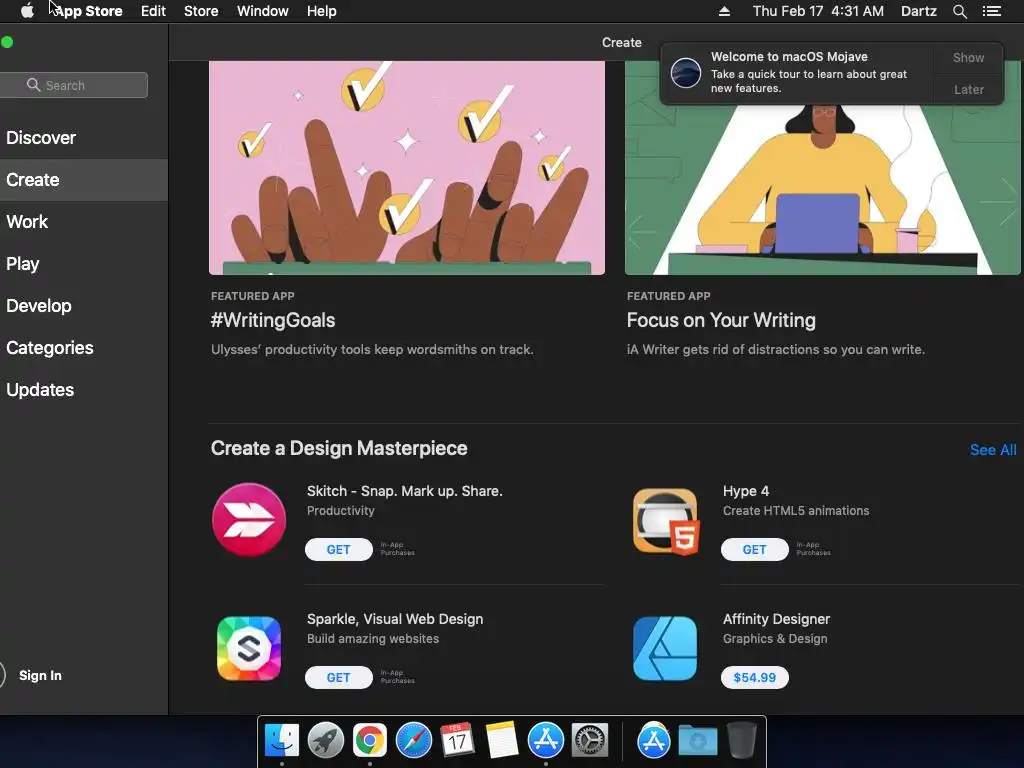Open the Hype 4 app icon
This screenshot has height=768, width=1024.
665,520
